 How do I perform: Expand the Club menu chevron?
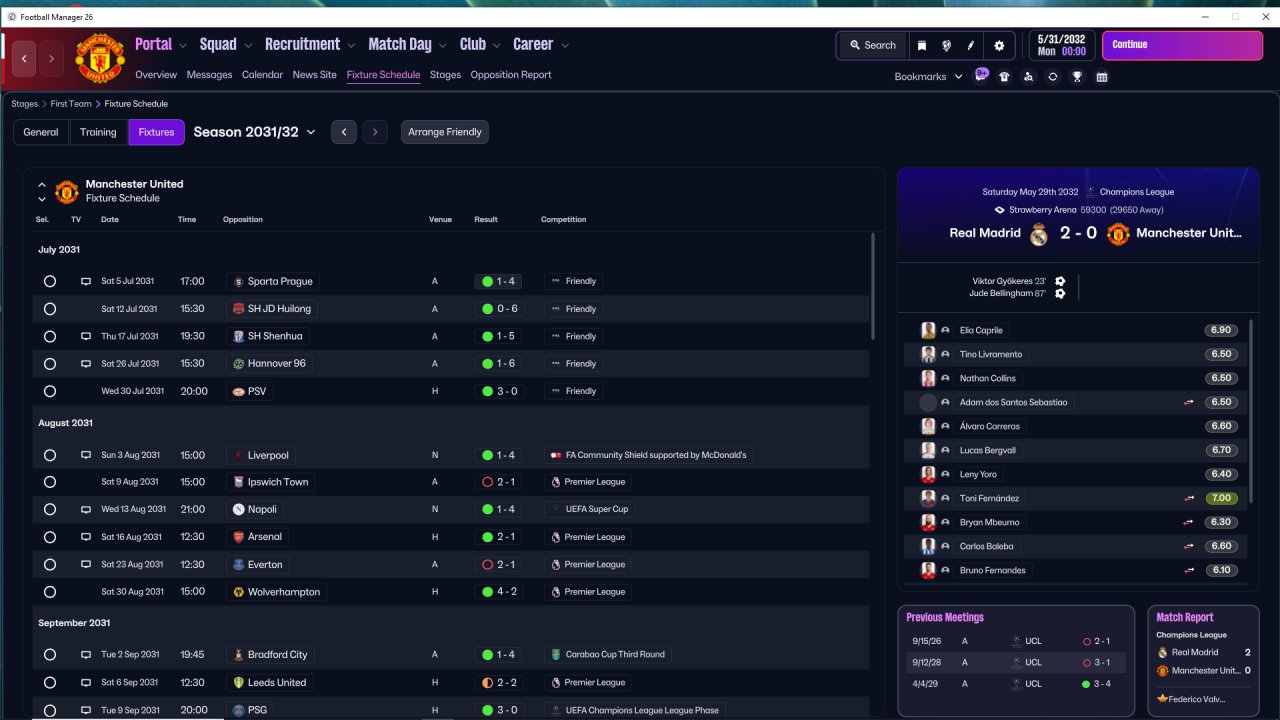pos(496,46)
